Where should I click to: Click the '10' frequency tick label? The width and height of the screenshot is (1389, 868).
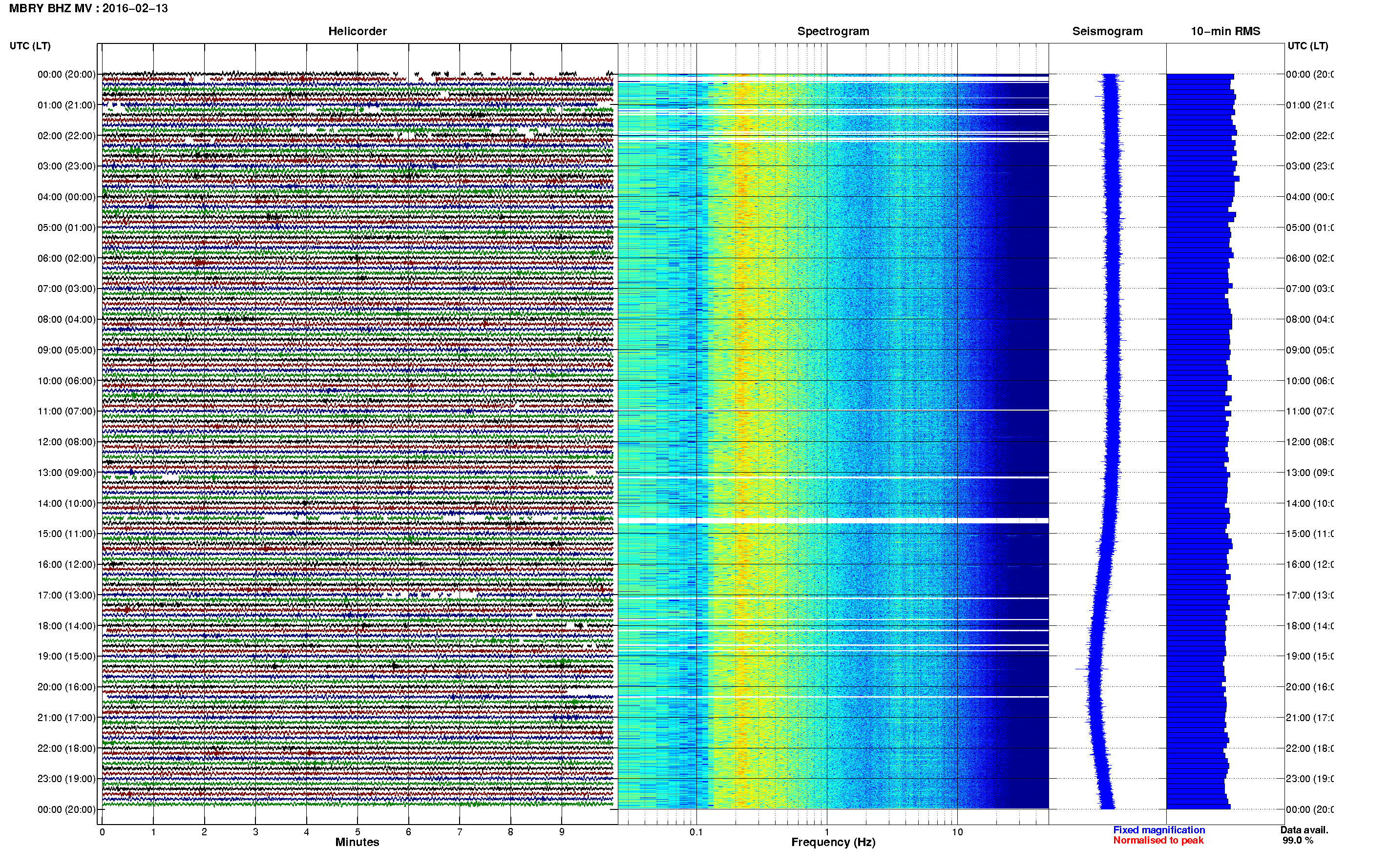[957, 832]
